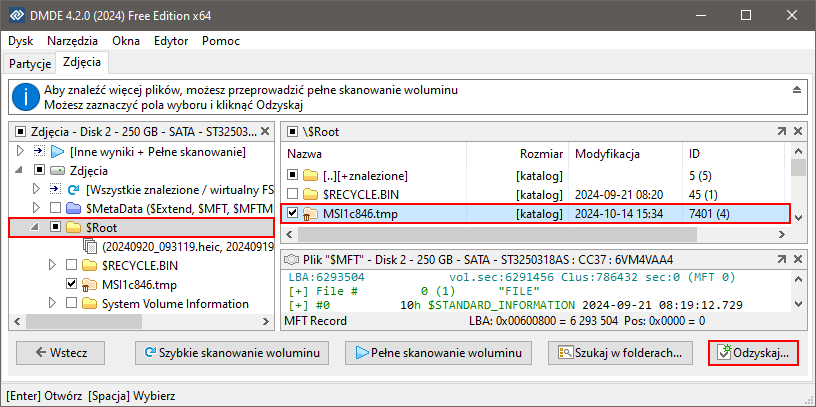This screenshot has width=816, height=407.
Task: Check $RECYCLE.BIN box in file list
Action: tap(294, 194)
